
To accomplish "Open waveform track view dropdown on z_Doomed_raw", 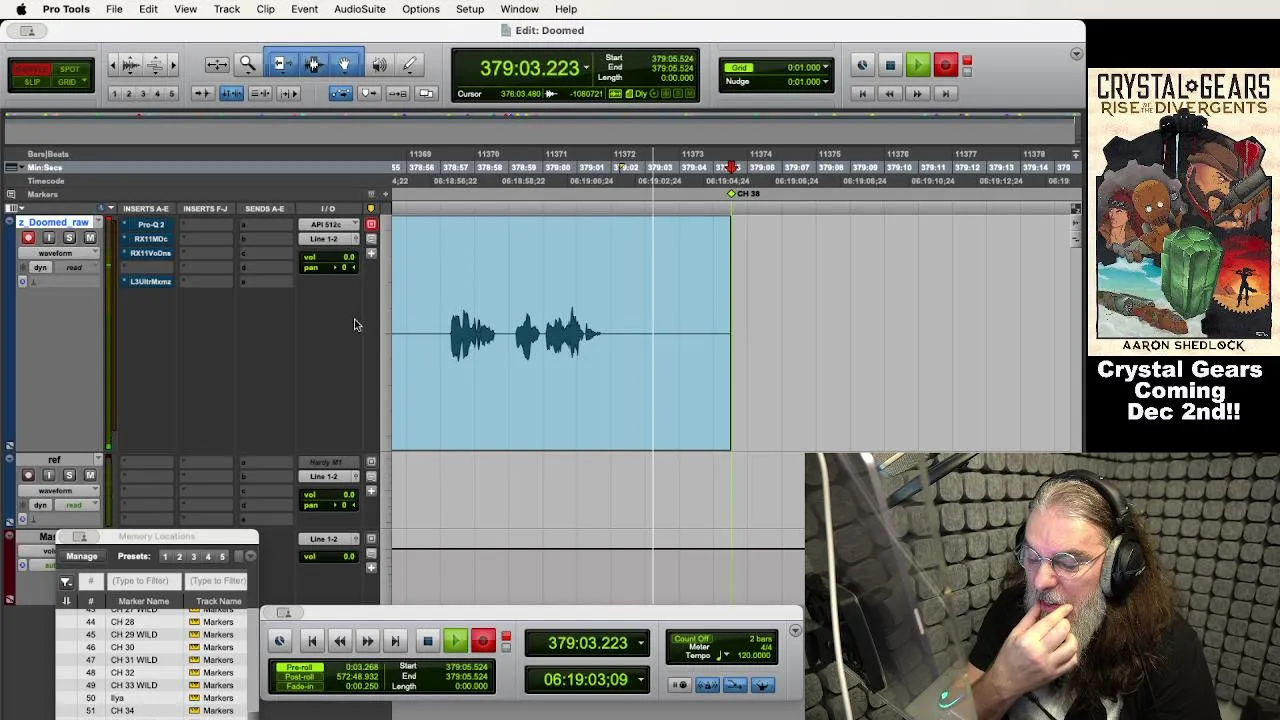I will point(60,253).
